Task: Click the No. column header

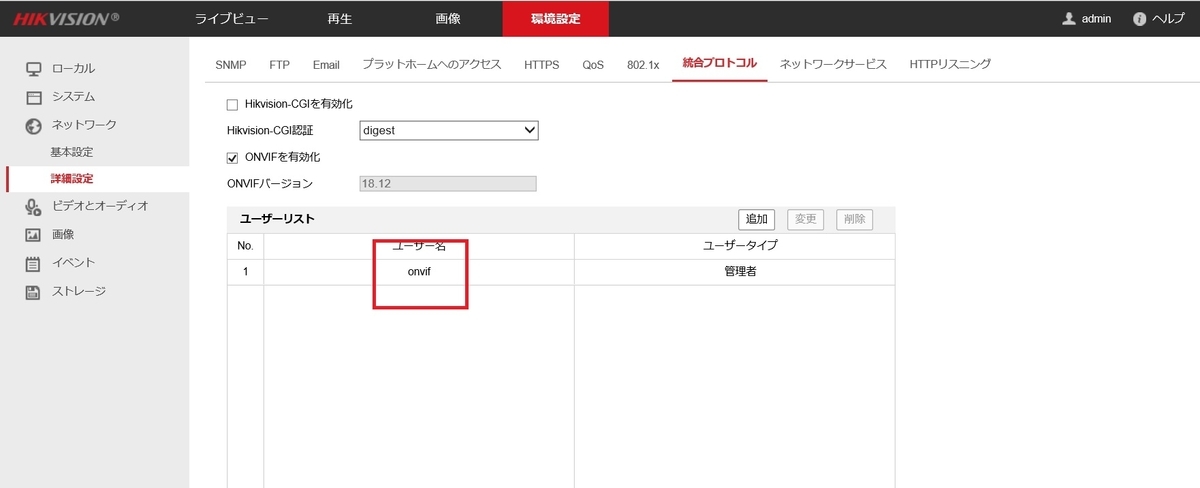Action: pos(245,246)
